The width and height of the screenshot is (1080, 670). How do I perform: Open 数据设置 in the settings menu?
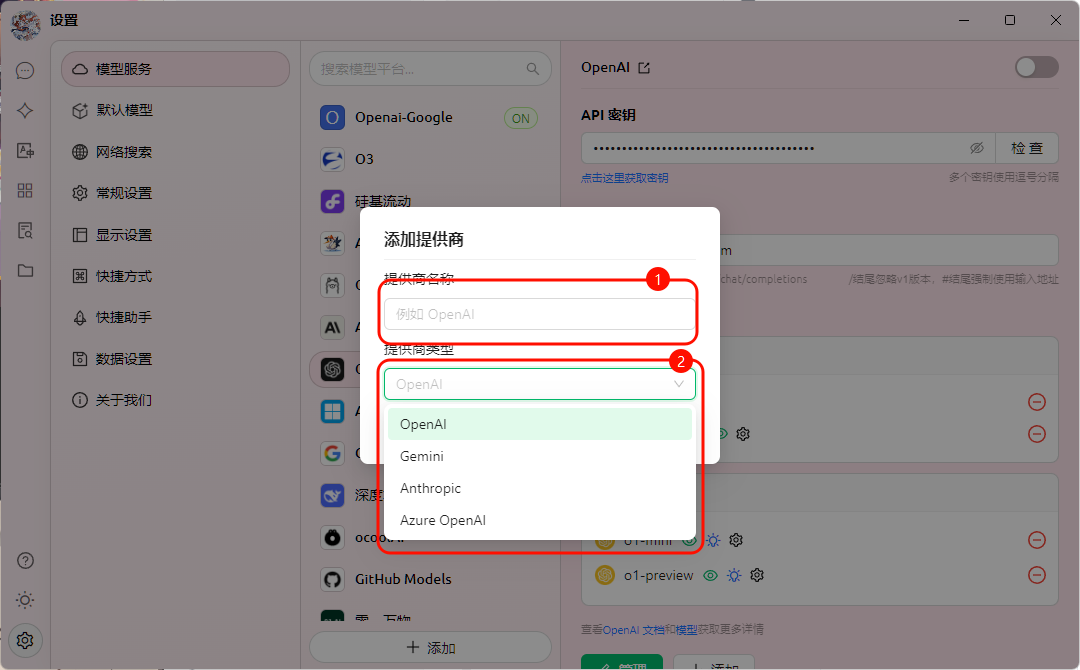click(x=124, y=359)
